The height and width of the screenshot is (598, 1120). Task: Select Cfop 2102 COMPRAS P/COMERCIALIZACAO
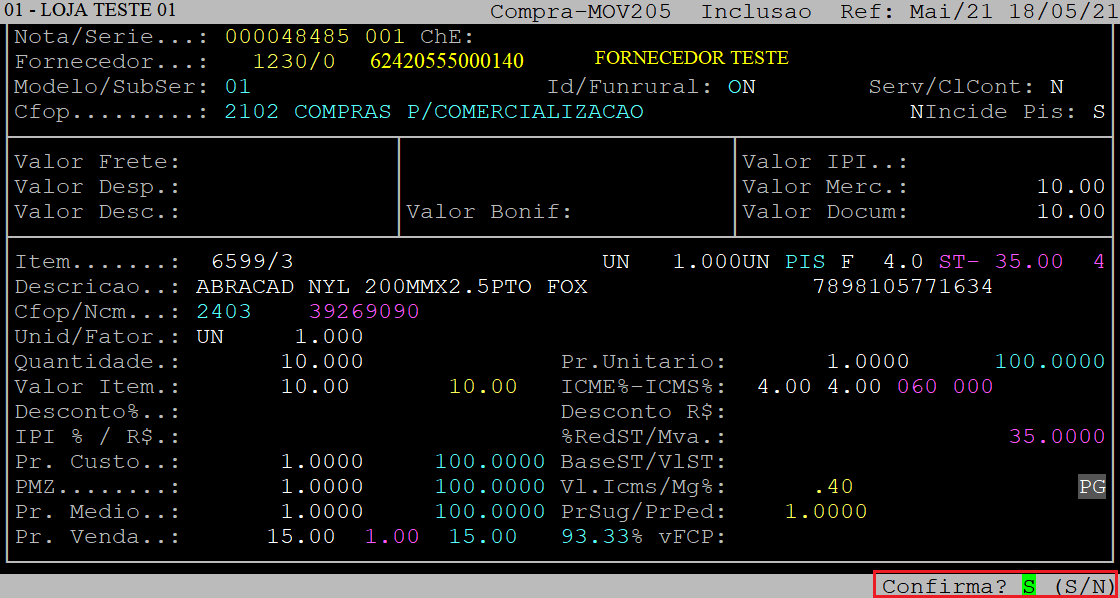pos(434,112)
